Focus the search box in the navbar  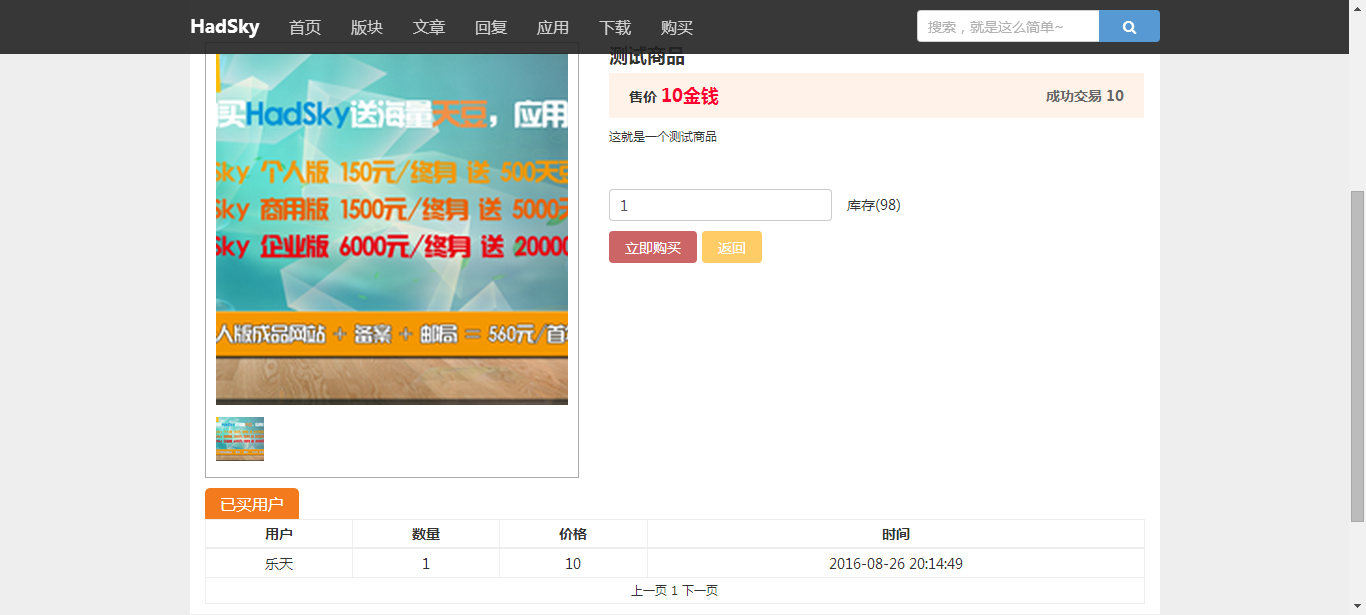pyautogui.click(x=1008, y=27)
